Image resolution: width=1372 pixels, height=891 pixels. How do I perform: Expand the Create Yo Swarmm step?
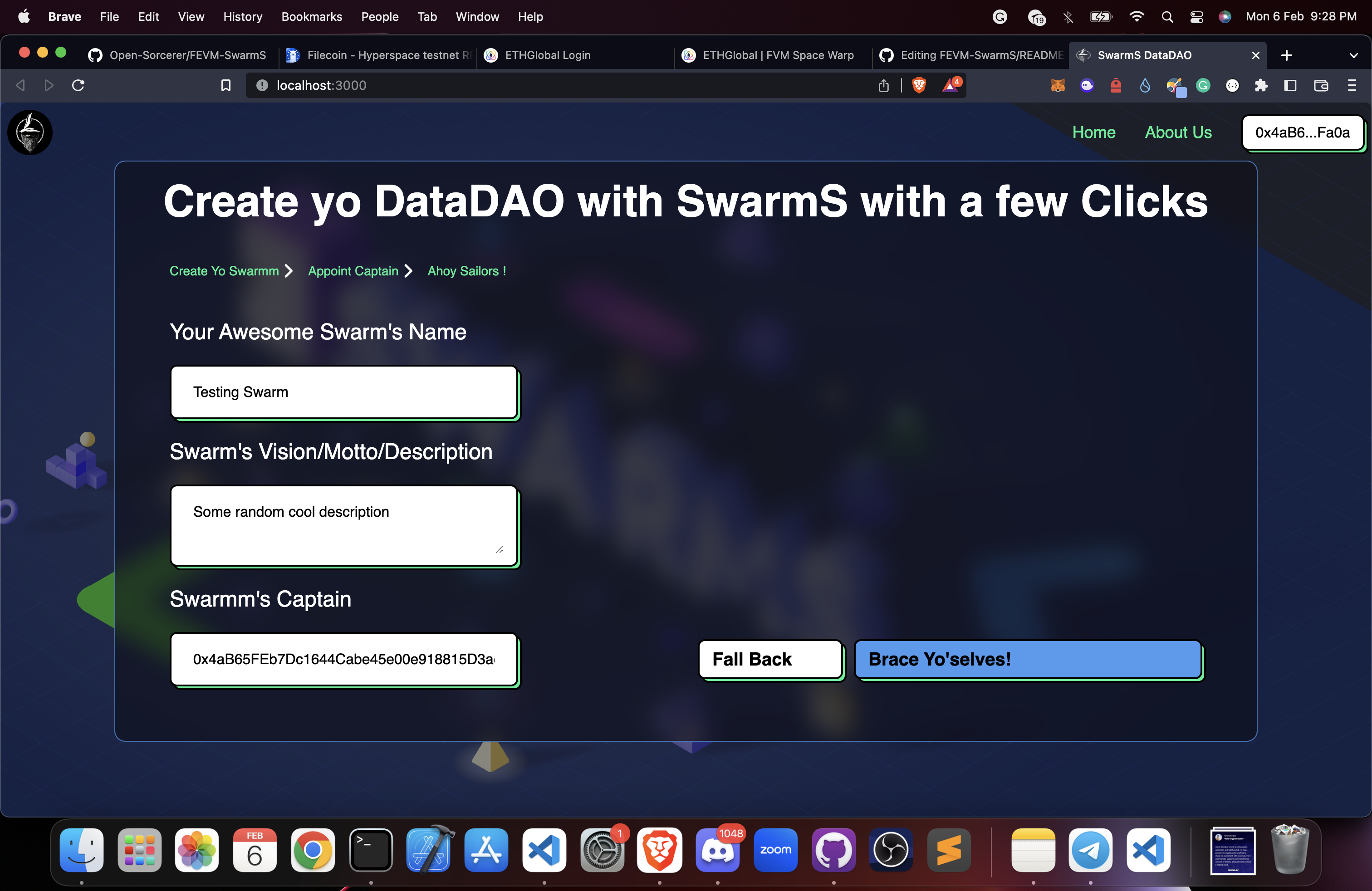click(224, 271)
